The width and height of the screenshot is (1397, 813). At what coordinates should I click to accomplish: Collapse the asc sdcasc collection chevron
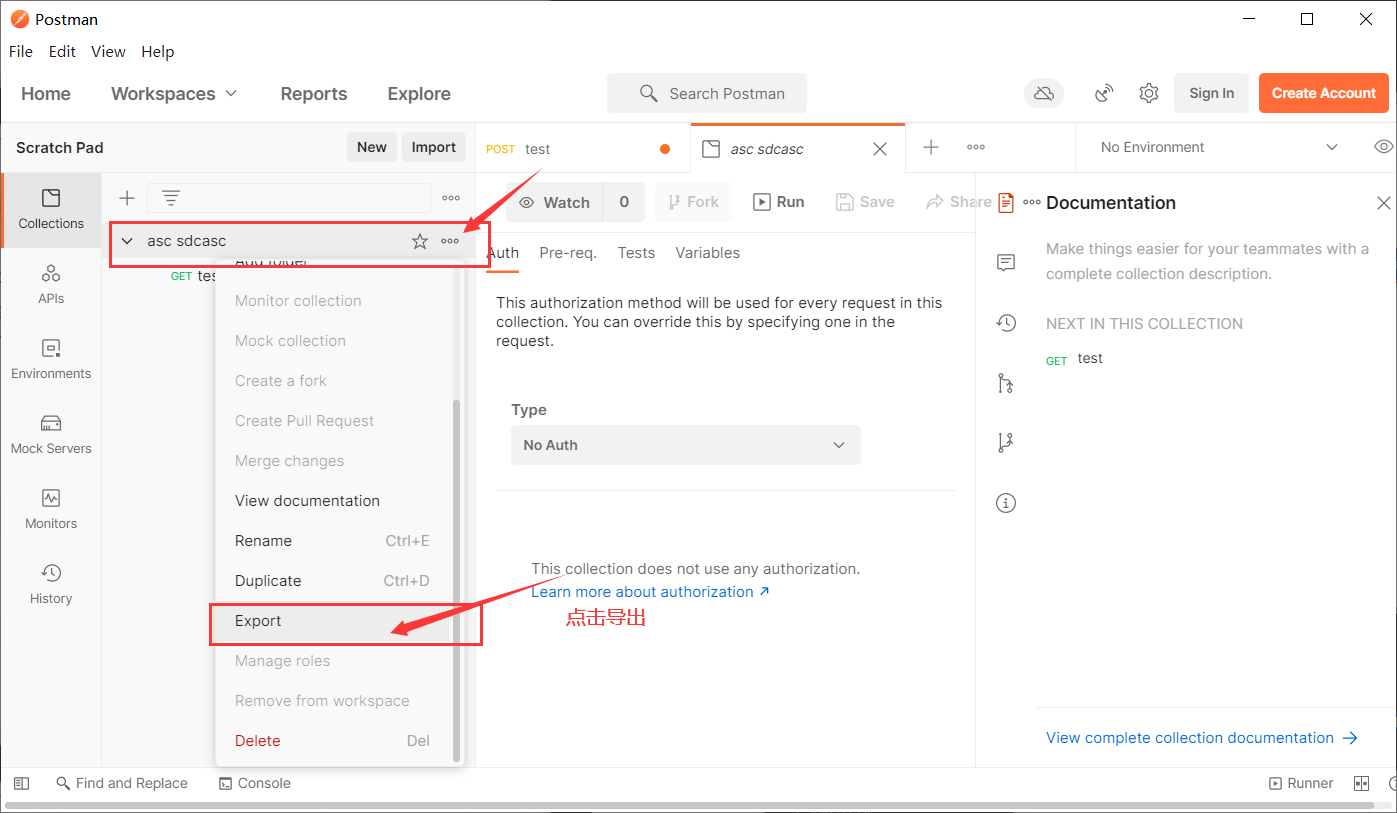coord(127,241)
